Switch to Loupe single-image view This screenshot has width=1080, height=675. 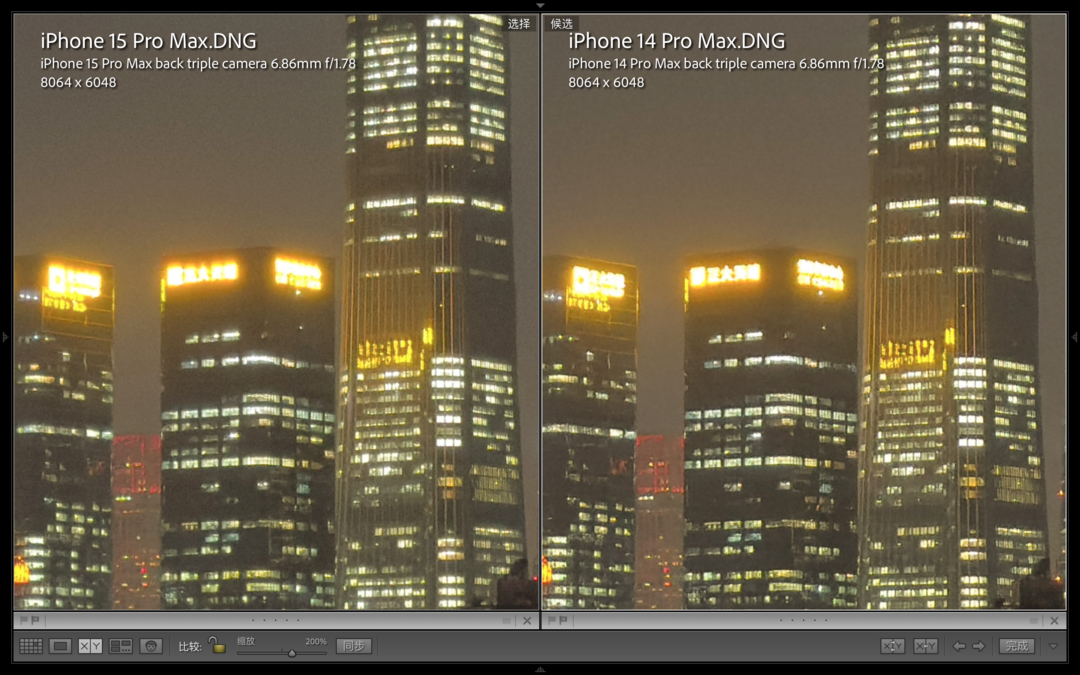61,646
